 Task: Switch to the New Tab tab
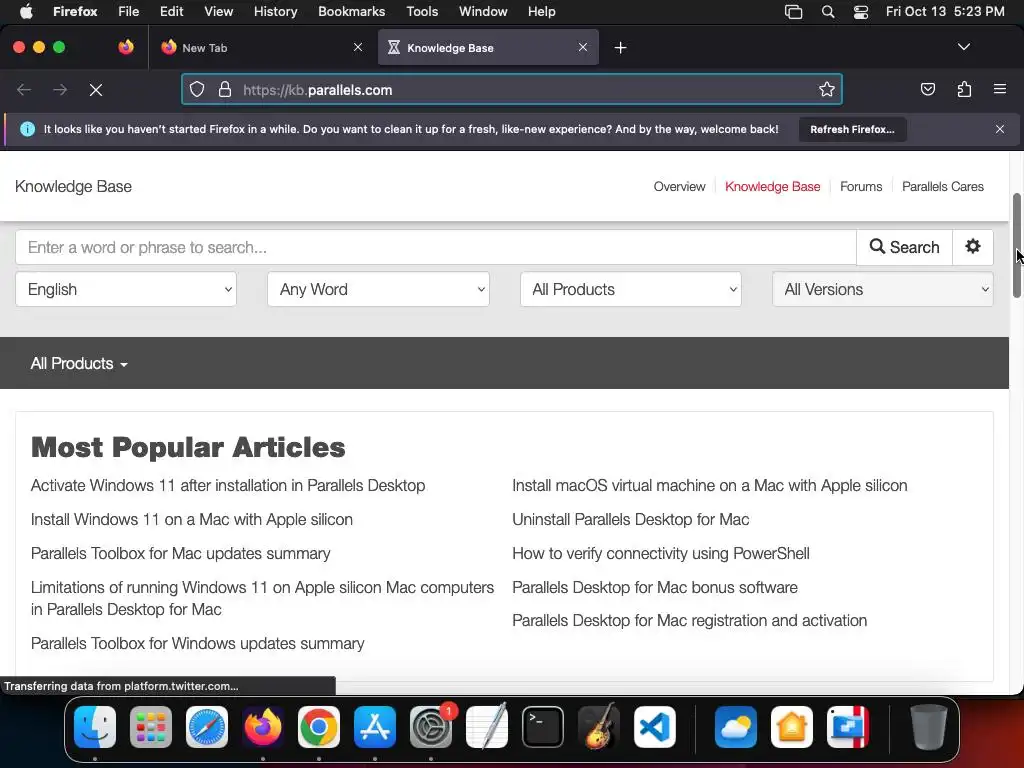(x=261, y=47)
